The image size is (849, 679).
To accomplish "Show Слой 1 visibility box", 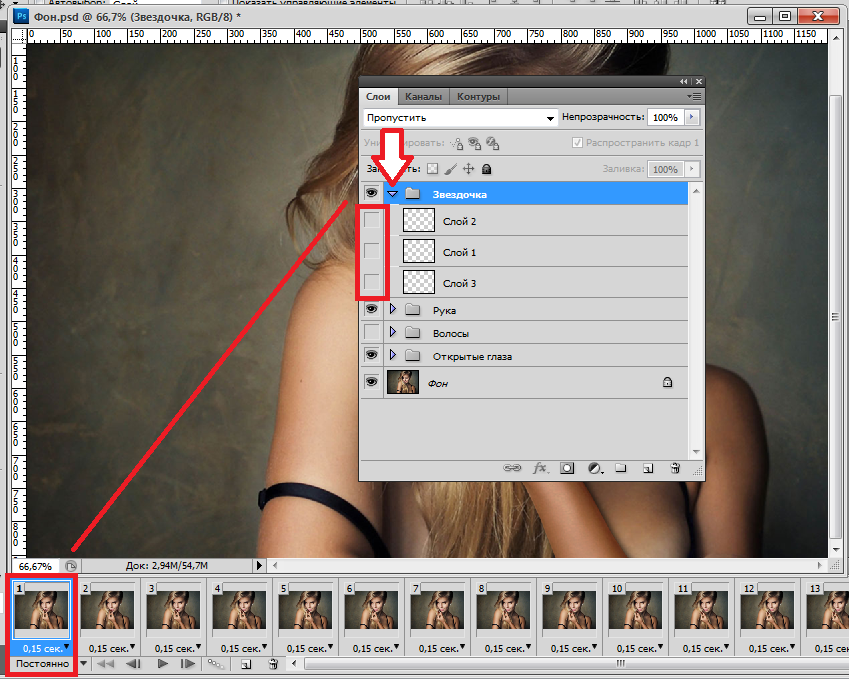I will (x=372, y=251).
